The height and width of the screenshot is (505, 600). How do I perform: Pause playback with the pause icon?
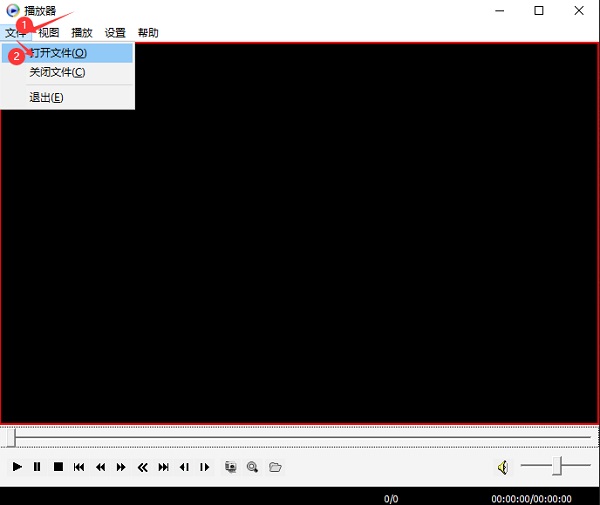pos(37,467)
